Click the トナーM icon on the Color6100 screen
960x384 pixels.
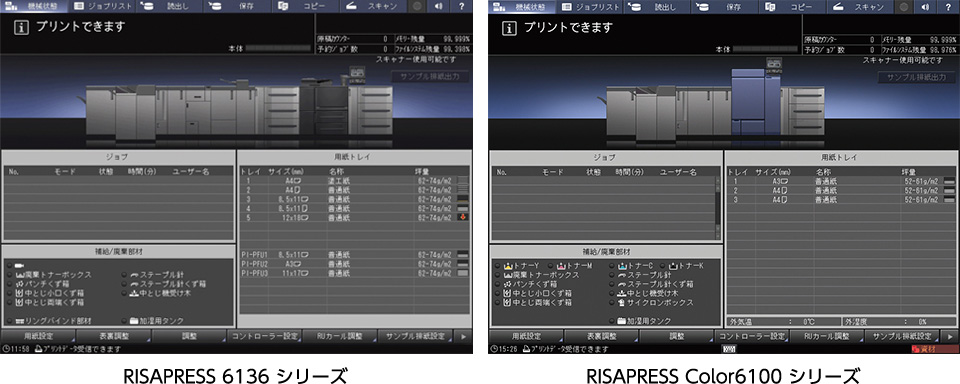(561, 266)
